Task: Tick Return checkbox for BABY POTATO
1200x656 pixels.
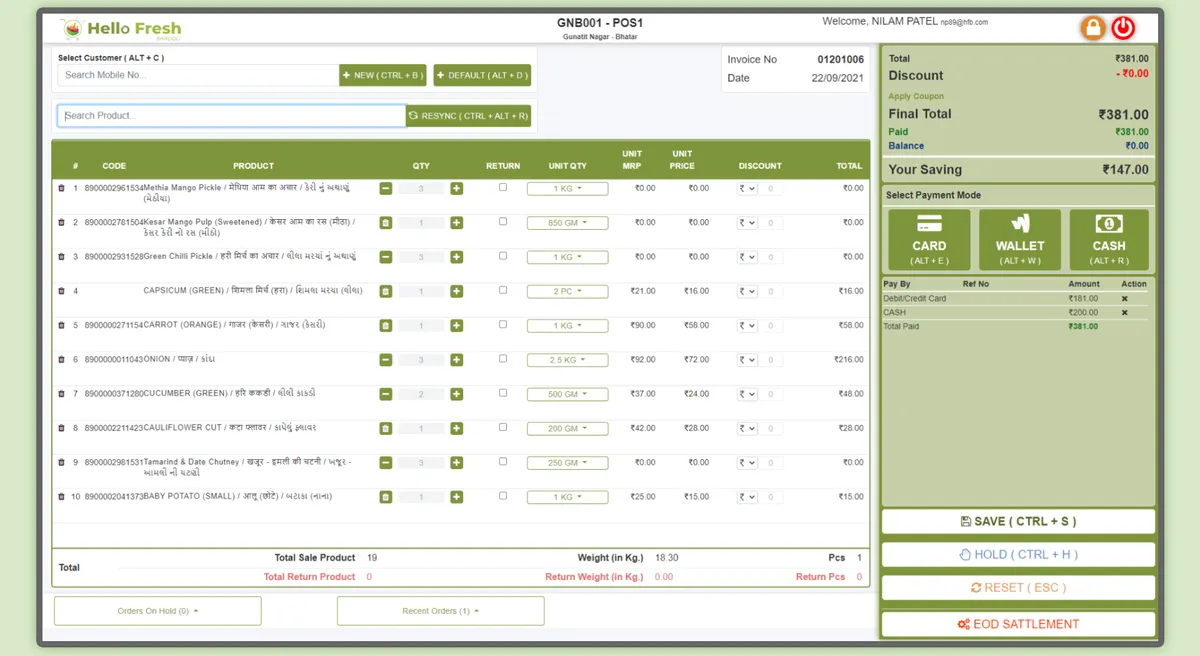Action: (503, 496)
